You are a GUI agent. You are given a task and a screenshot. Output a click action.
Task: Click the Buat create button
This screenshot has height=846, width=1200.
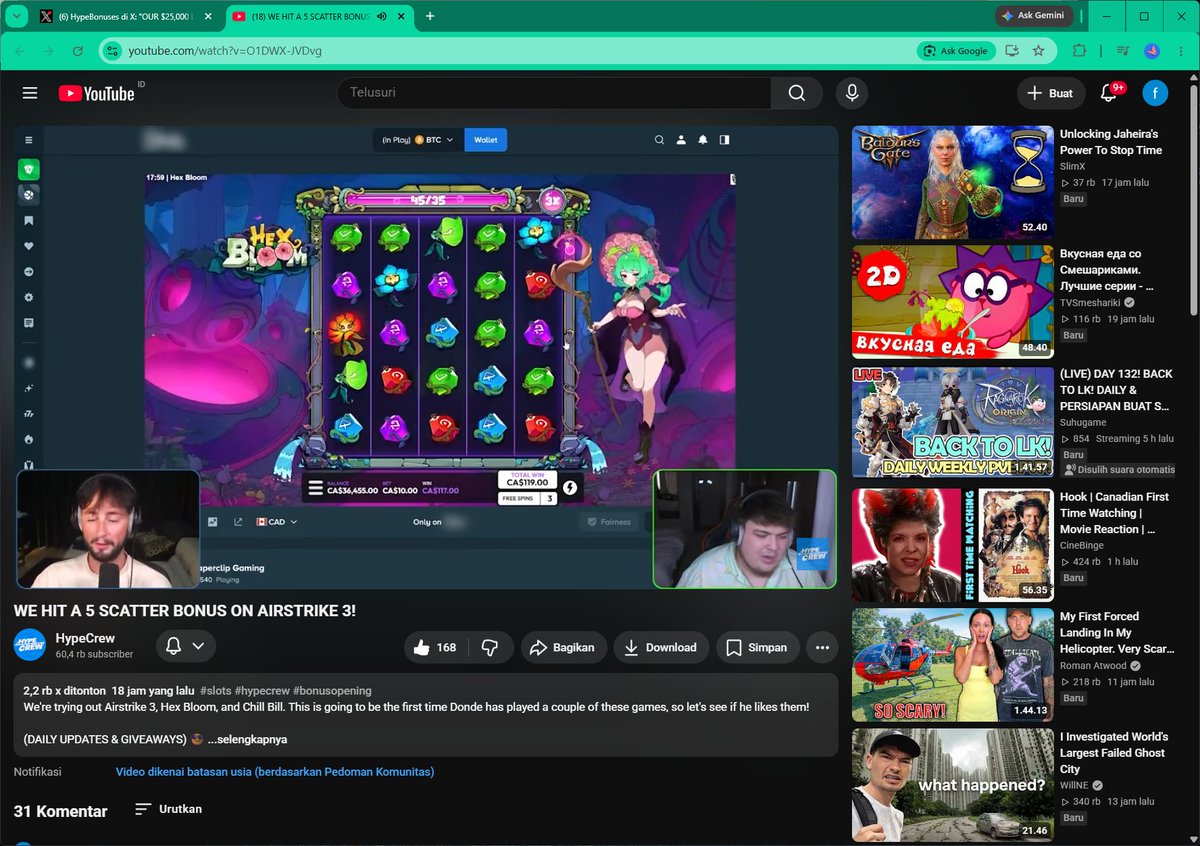pos(1050,93)
